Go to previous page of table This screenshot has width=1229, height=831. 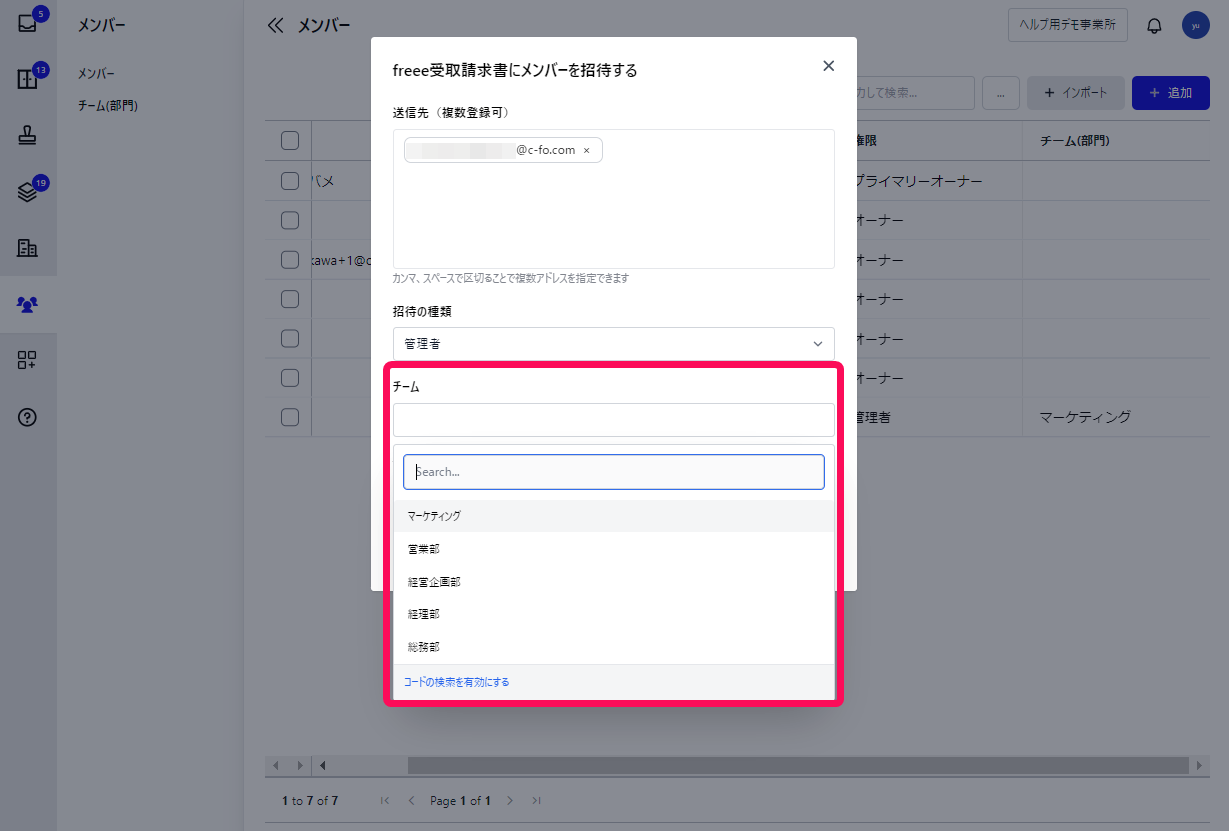pyautogui.click(x=411, y=801)
